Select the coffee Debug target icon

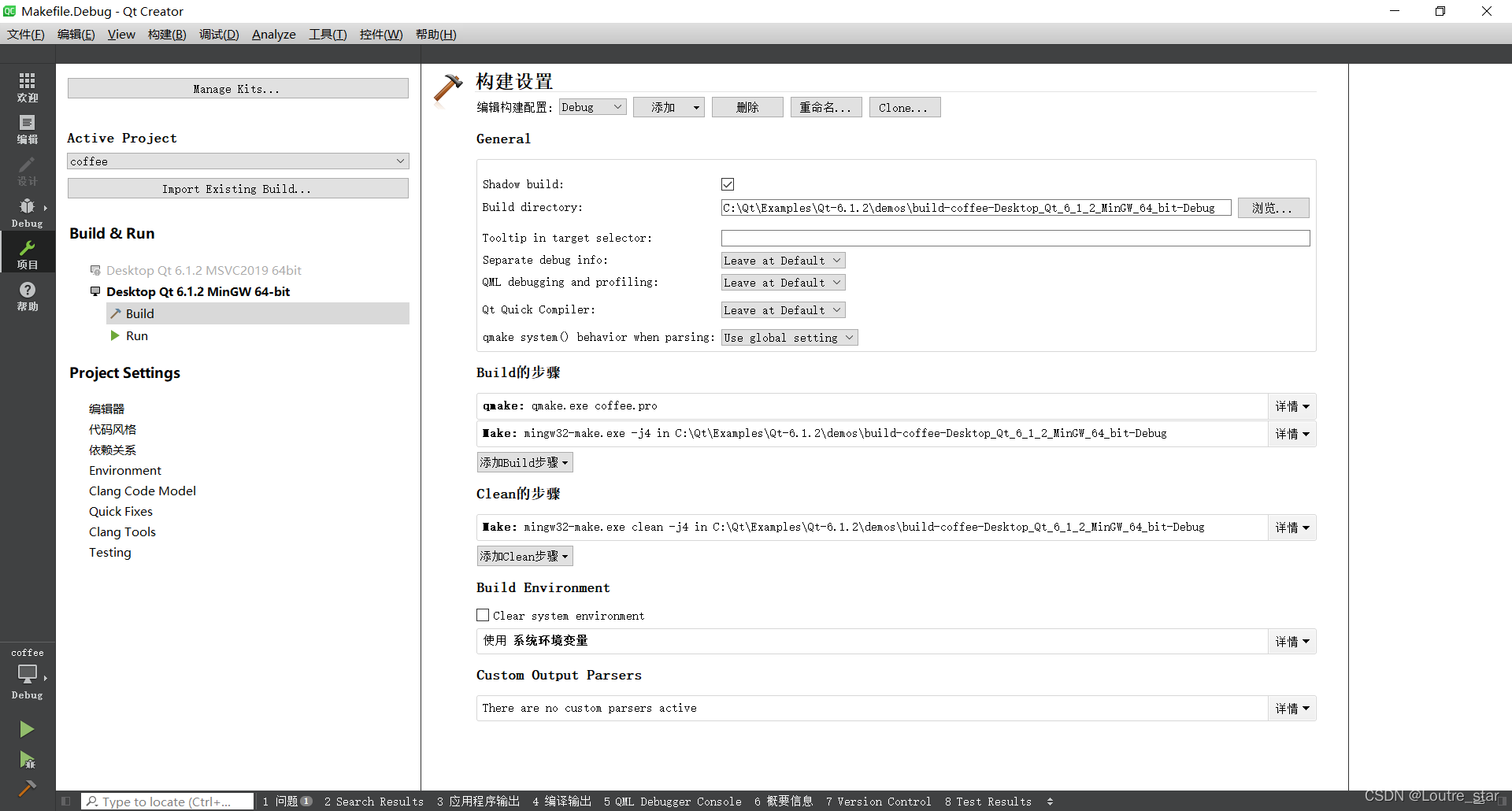[27, 673]
